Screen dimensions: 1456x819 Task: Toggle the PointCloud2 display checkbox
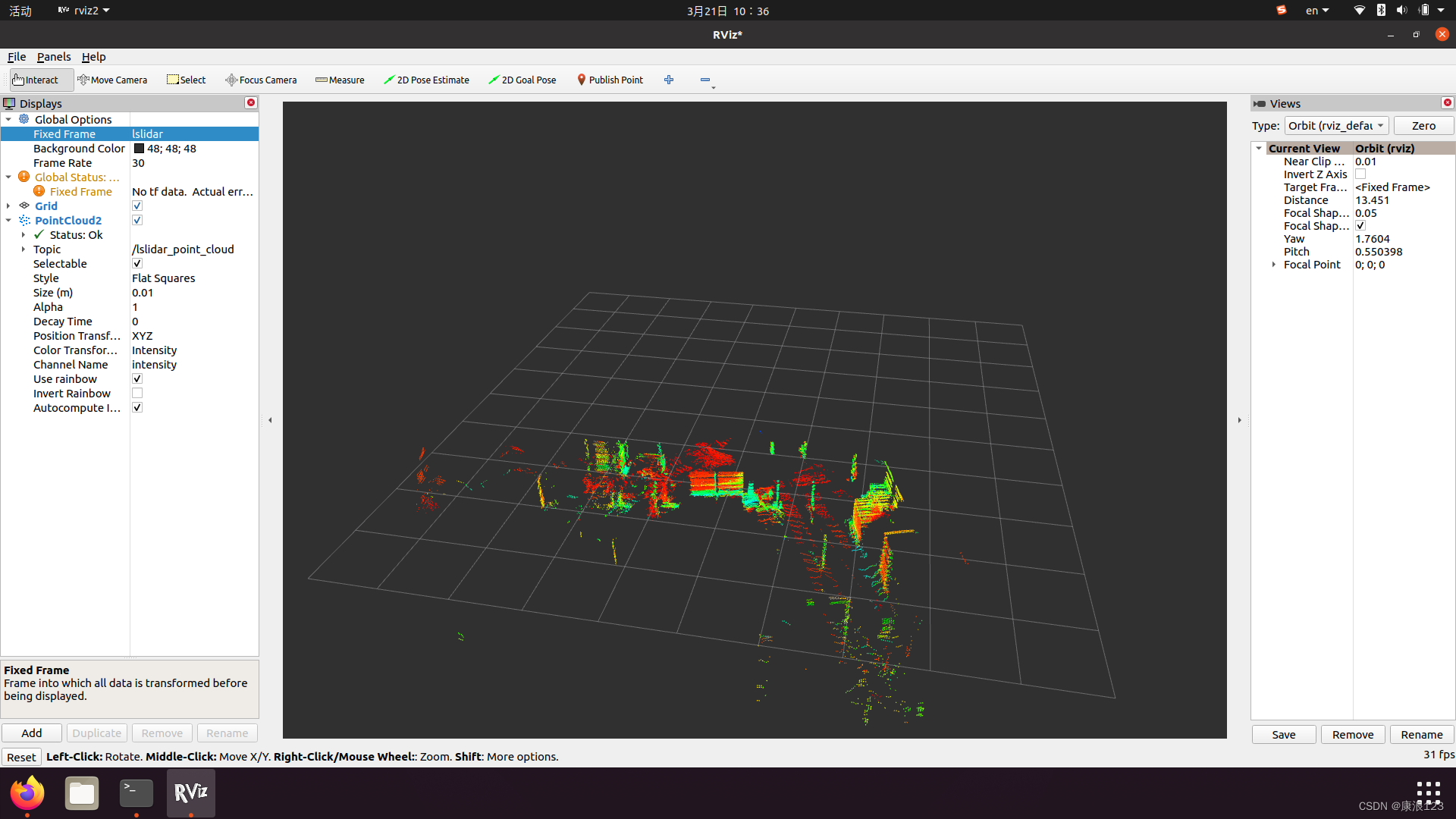point(137,220)
